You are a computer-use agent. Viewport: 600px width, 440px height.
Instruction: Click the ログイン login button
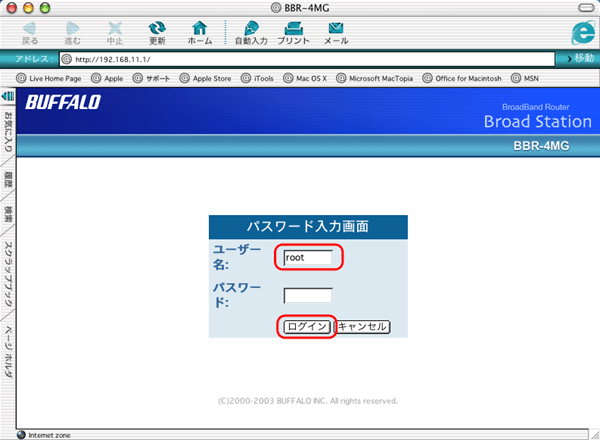coord(307,326)
